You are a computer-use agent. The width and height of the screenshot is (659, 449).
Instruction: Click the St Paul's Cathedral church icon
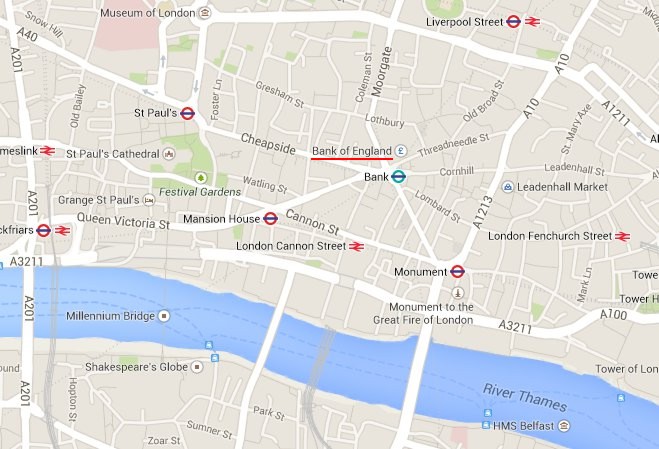169,154
